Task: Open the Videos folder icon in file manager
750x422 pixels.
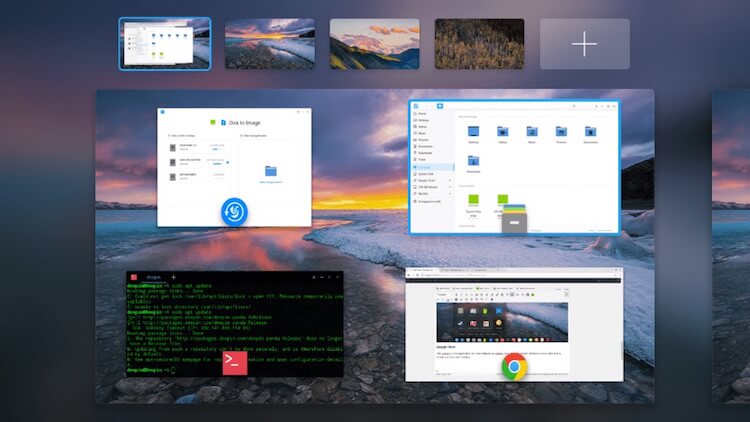Action: point(502,132)
